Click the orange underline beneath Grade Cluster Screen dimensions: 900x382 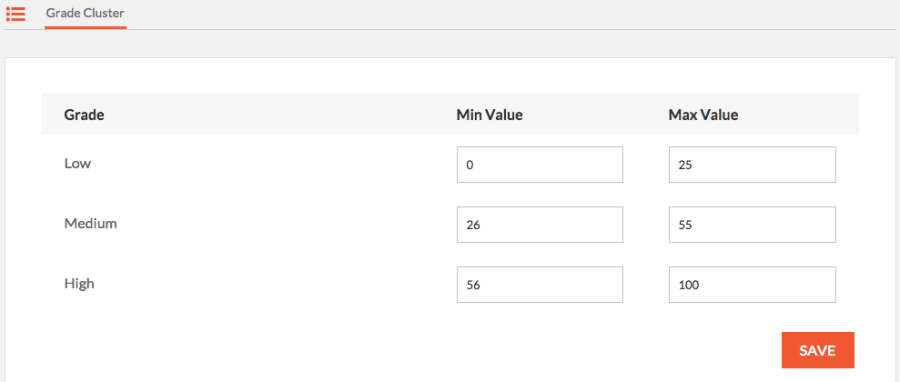click(x=86, y=27)
